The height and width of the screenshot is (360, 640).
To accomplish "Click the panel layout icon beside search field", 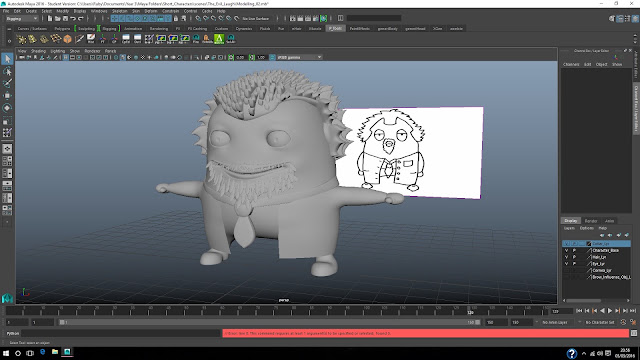I will tap(340, 18).
